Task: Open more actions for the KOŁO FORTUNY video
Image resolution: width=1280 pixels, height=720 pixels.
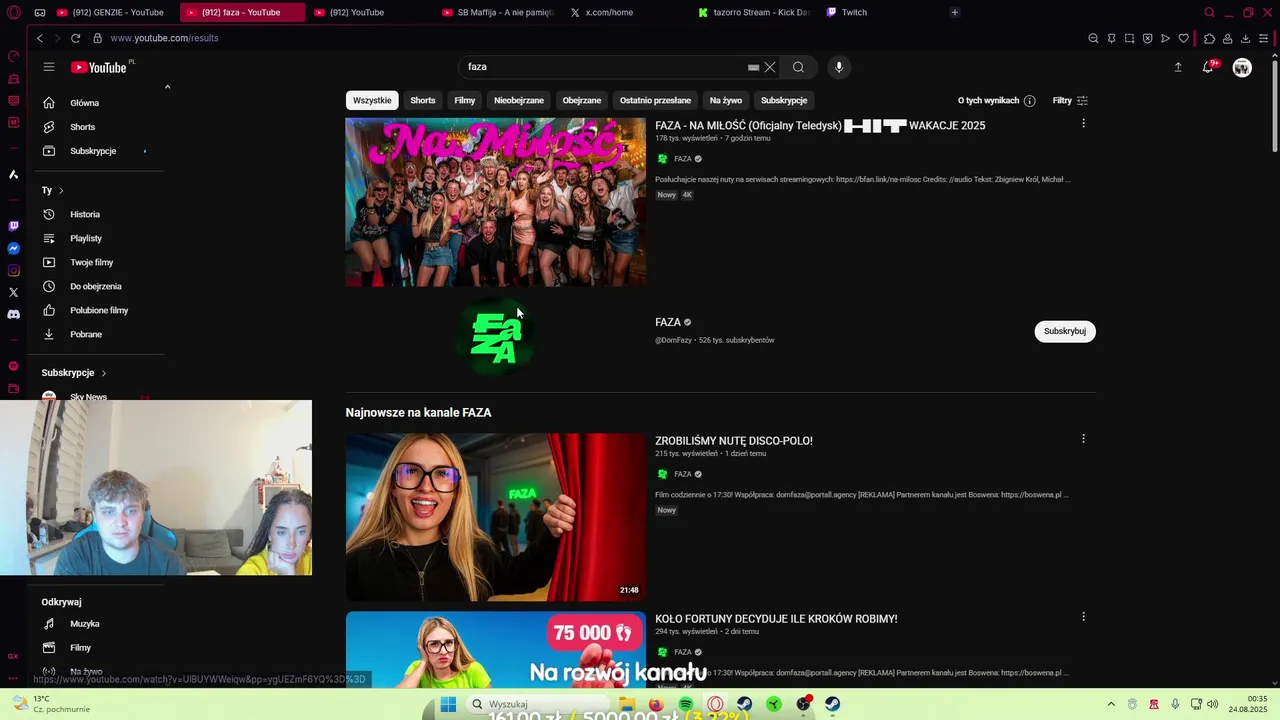Action: (1083, 617)
